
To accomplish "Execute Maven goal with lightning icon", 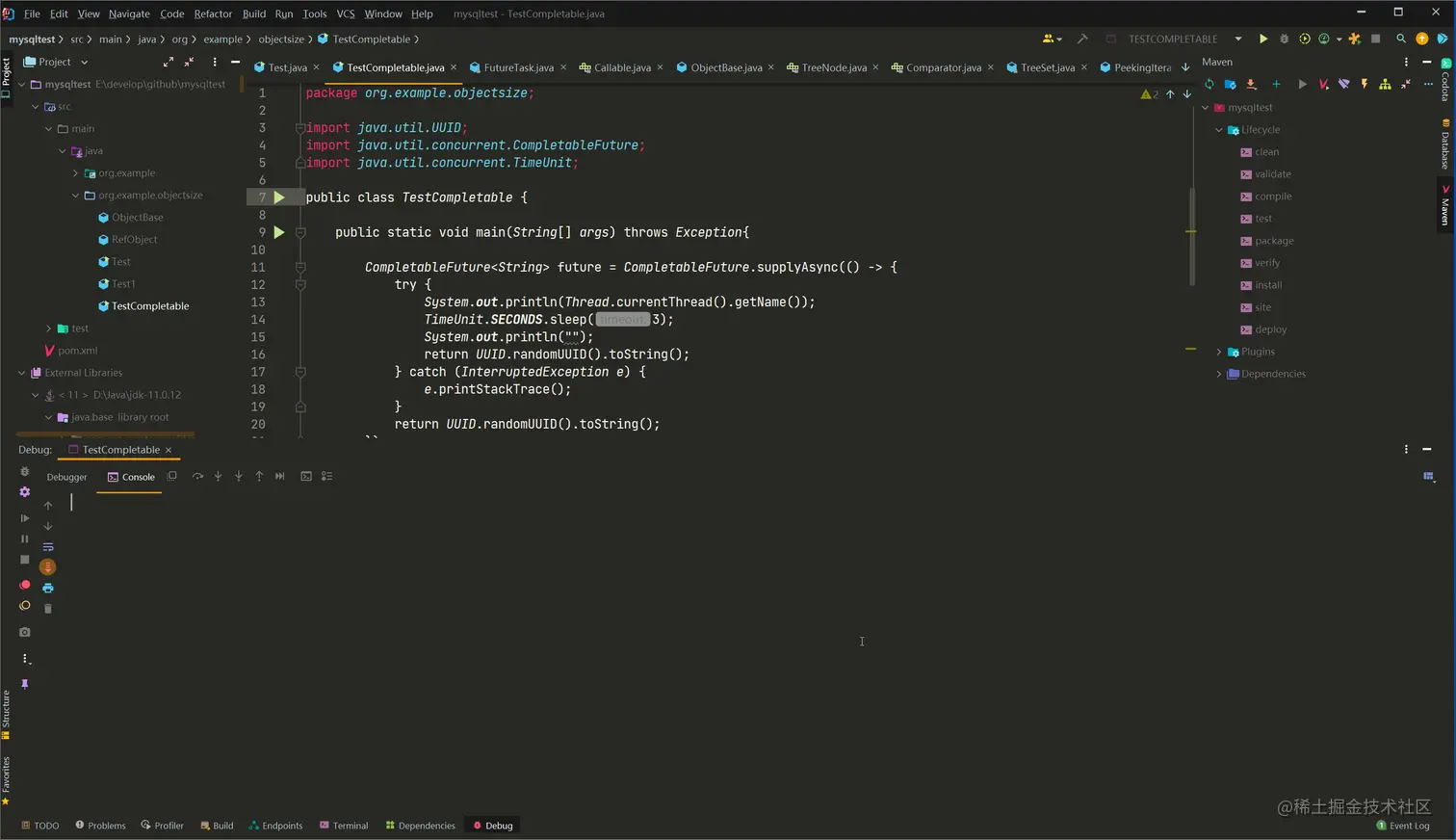I will [x=1364, y=84].
